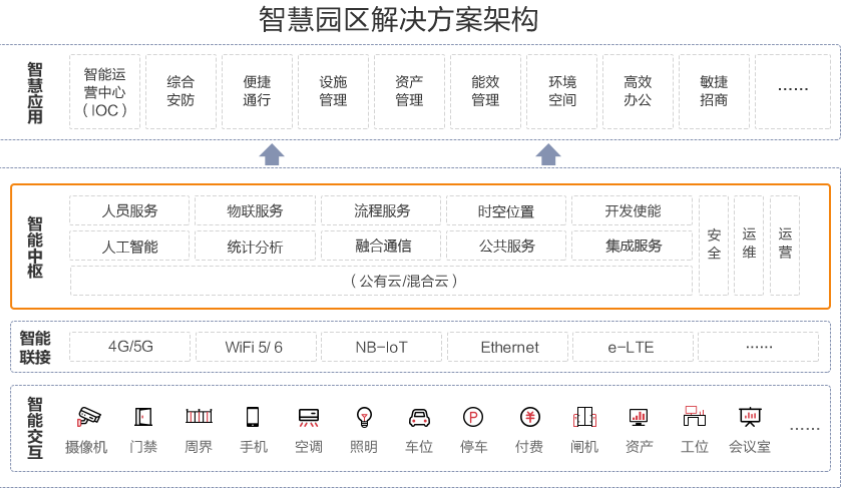The image size is (842, 489).
Task: Click the air conditioner (空调) icon
Action: (308, 416)
